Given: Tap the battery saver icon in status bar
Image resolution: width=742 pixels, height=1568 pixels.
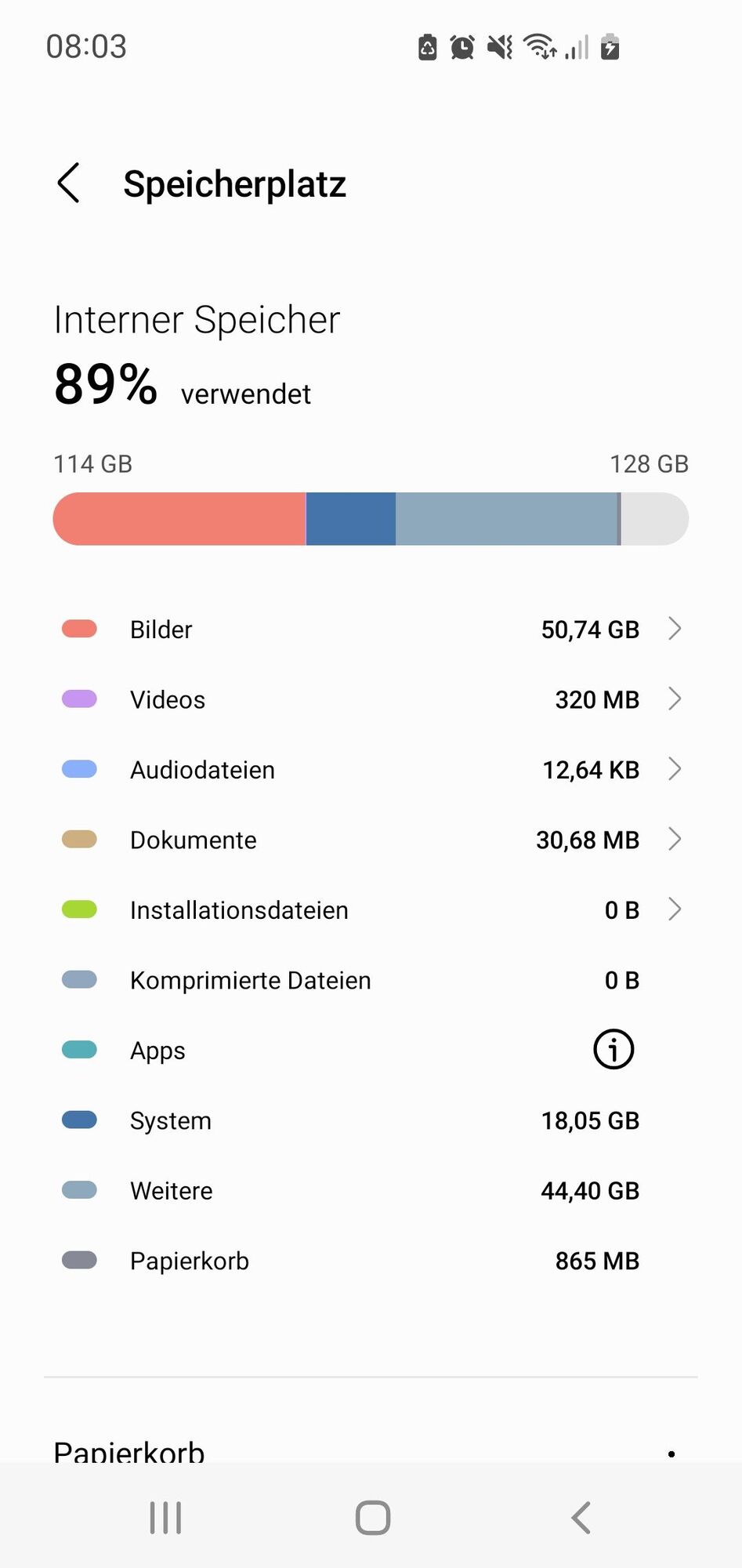Looking at the screenshot, I should (x=428, y=47).
